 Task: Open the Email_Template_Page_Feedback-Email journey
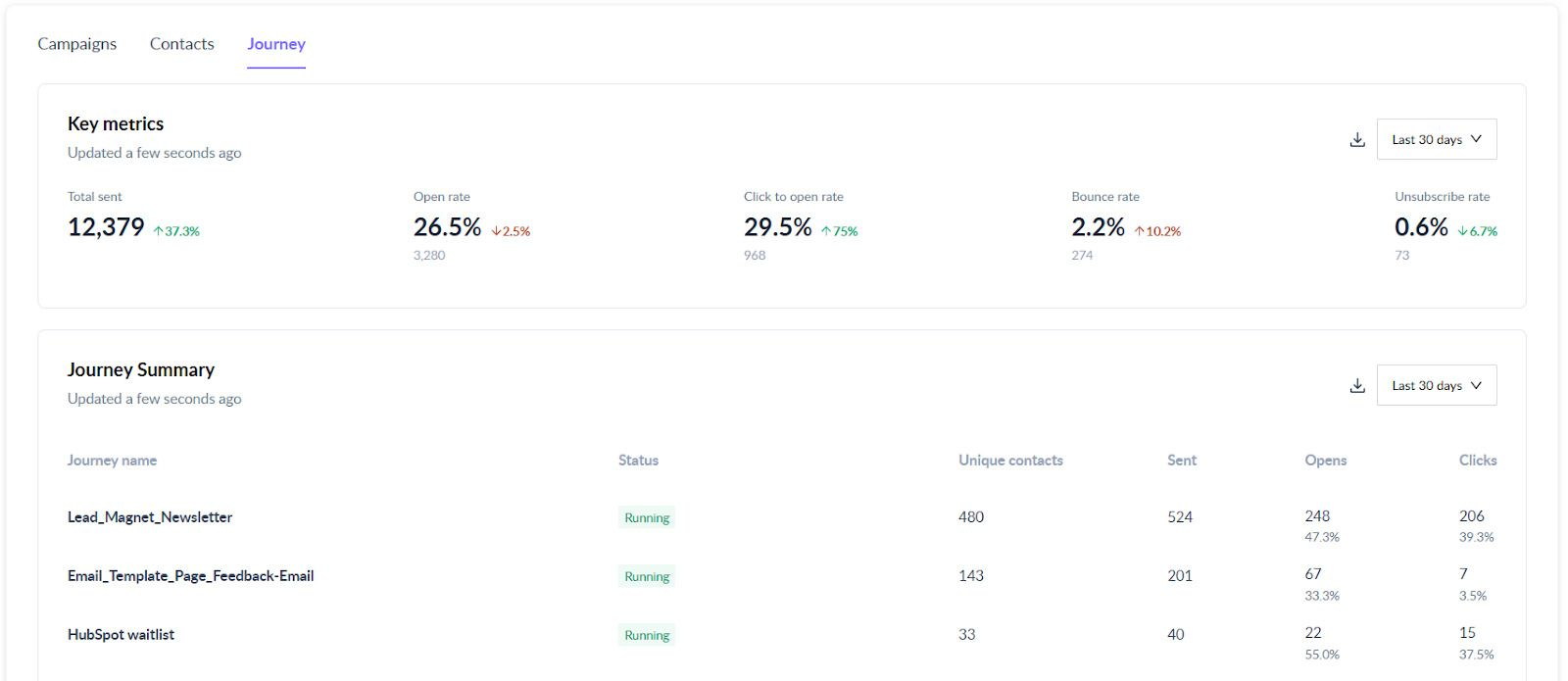tap(190, 576)
